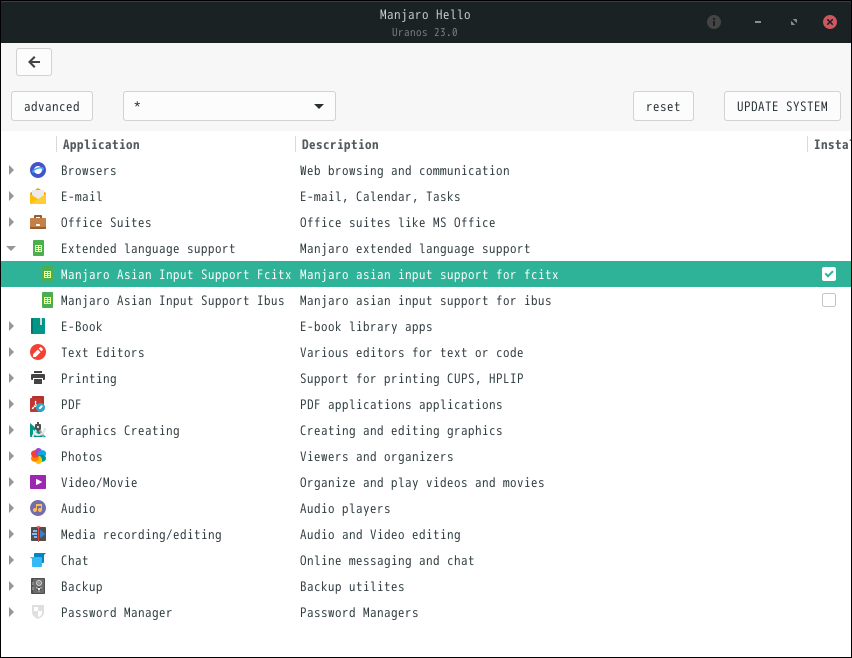Viewport: 852px width, 658px height.
Task: Check Manjaro Asian Input Support Ibus
Action: [829, 300]
